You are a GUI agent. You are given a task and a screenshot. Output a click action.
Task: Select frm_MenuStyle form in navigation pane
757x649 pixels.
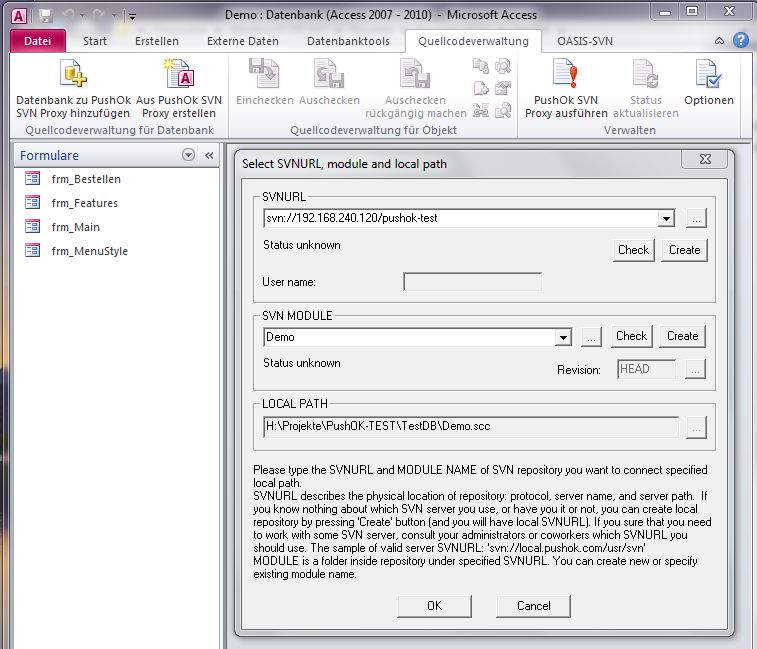[89, 251]
